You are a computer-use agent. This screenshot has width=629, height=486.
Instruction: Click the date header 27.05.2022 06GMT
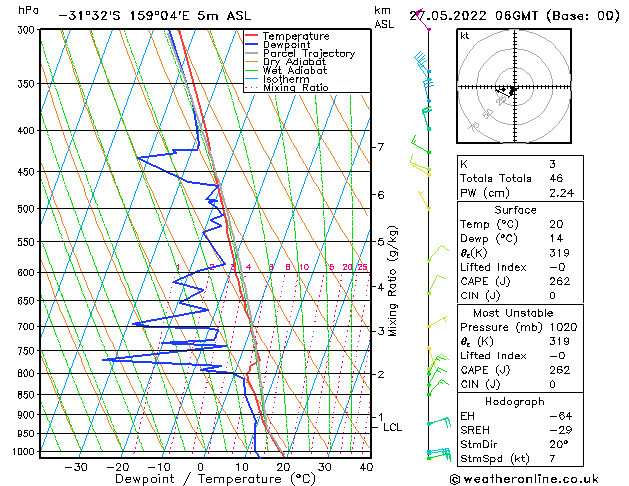click(474, 16)
